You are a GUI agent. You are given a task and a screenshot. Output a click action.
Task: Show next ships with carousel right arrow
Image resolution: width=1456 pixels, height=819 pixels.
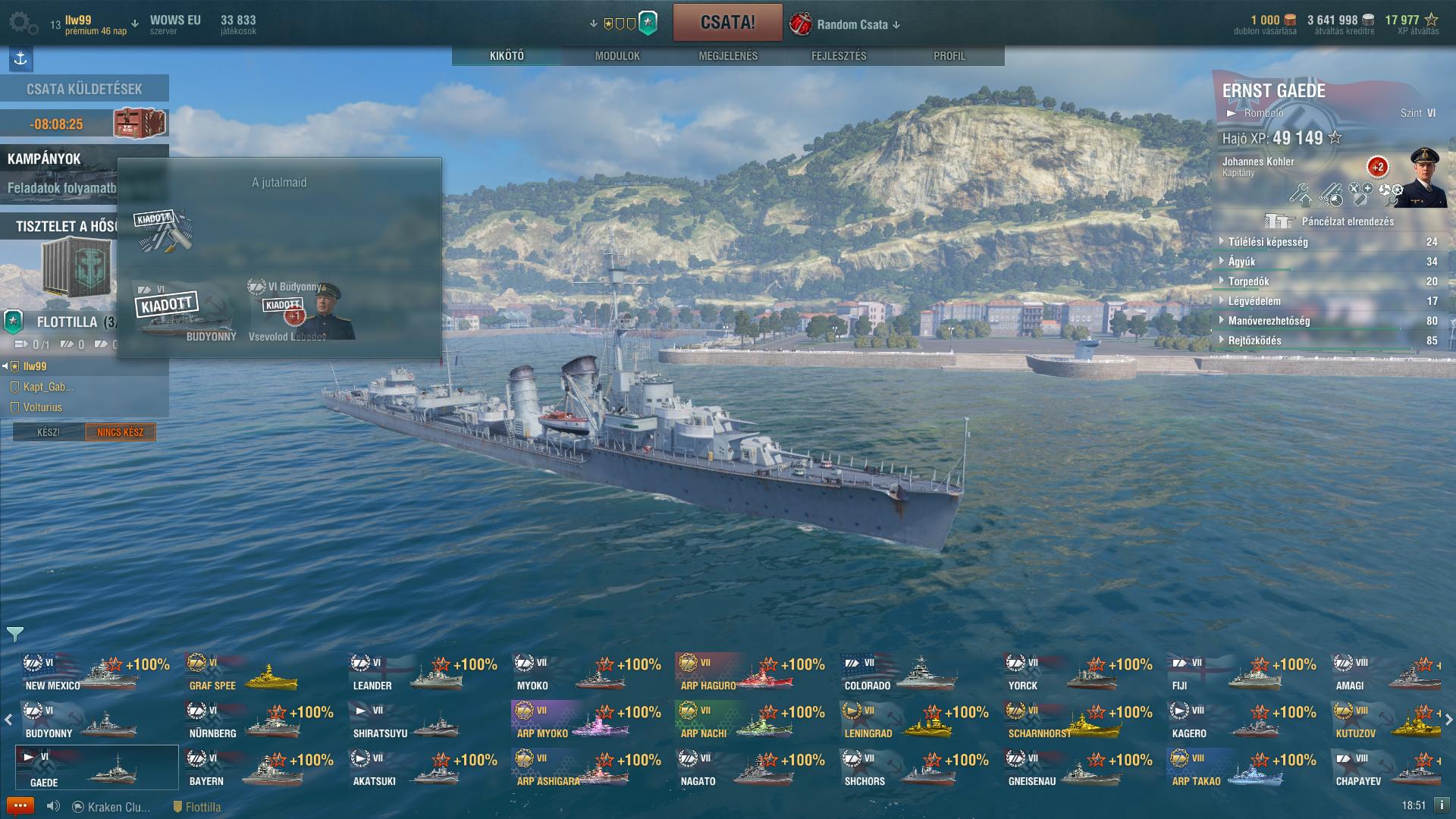click(1448, 720)
